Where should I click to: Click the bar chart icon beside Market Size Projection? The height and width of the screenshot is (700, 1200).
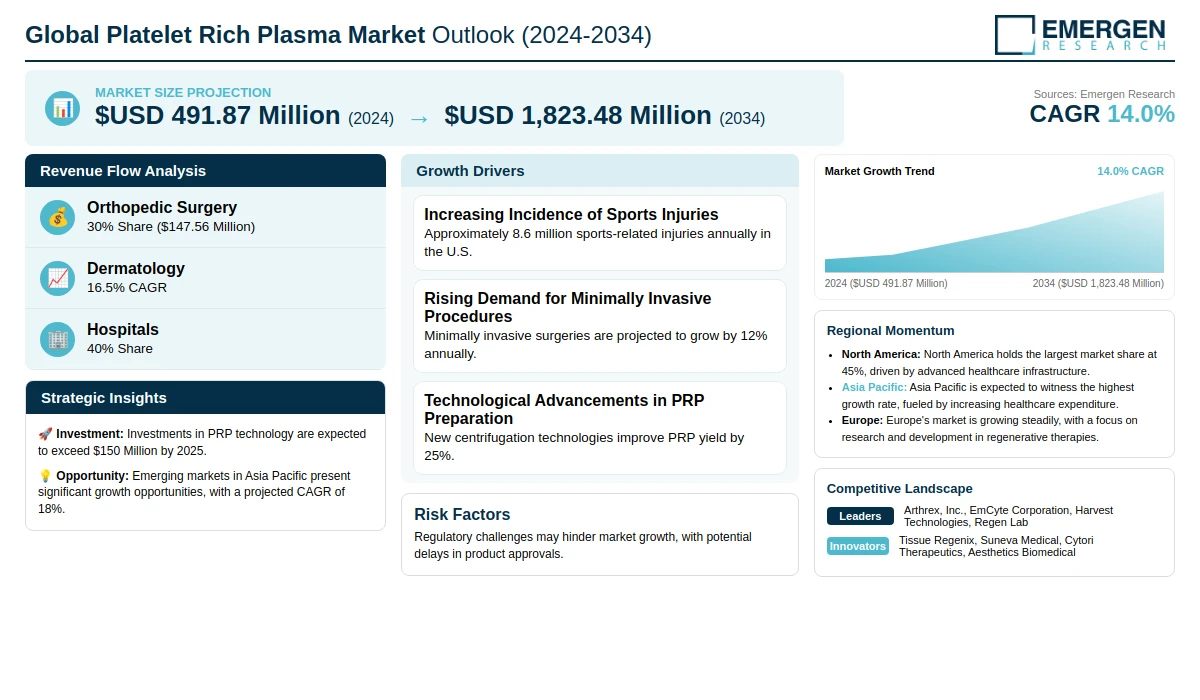tap(63, 108)
